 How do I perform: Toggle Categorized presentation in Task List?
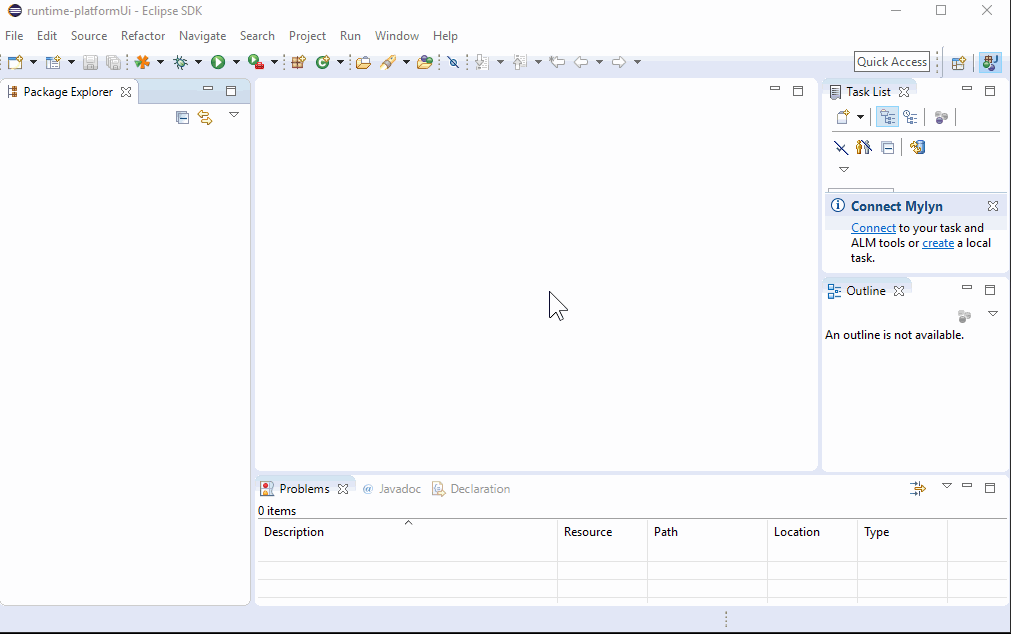pos(887,117)
